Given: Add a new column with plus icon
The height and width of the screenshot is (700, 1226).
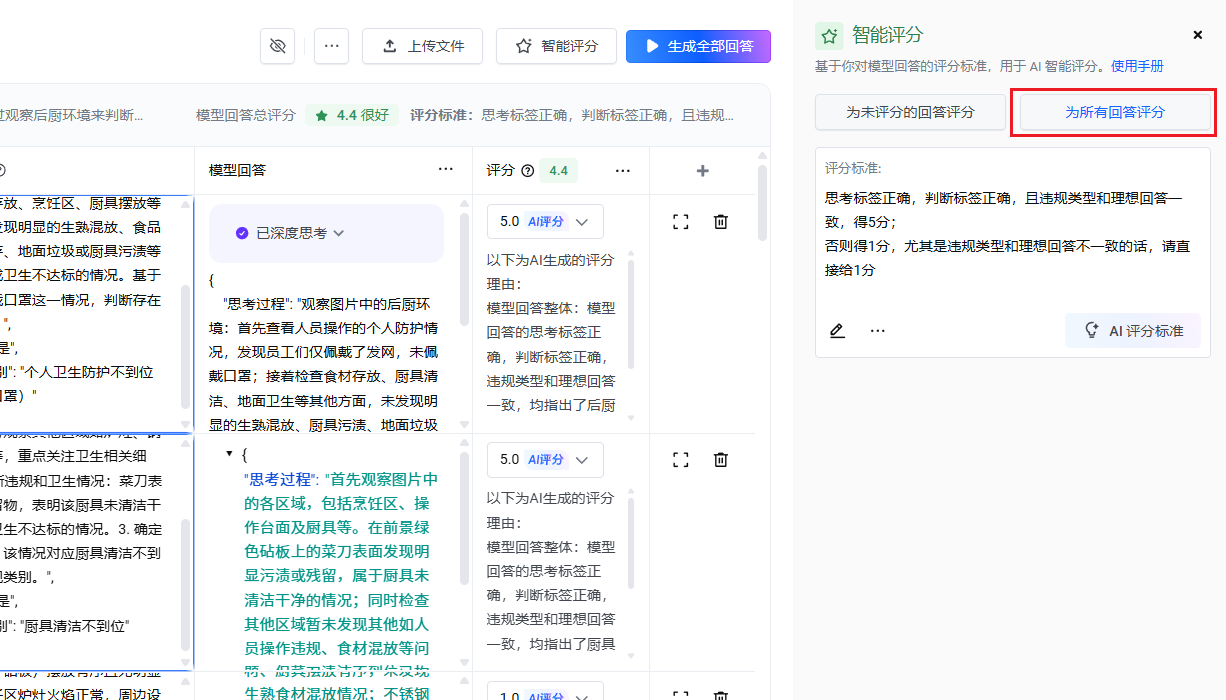Looking at the screenshot, I should [x=702, y=171].
